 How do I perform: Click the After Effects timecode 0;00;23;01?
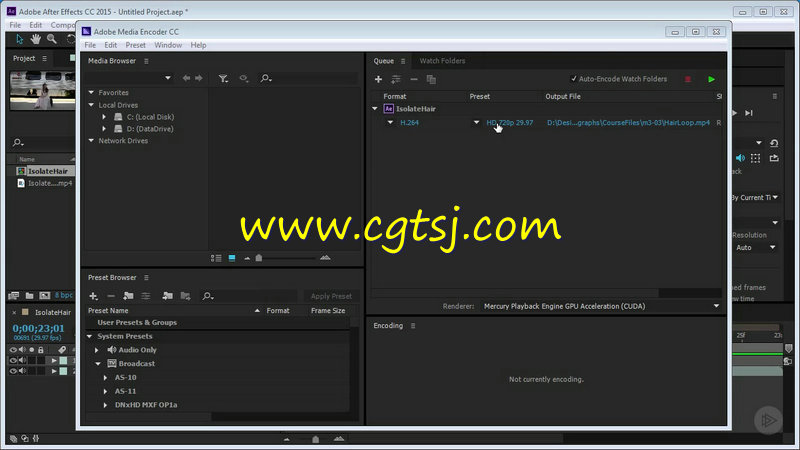pyautogui.click(x=38, y=328)
